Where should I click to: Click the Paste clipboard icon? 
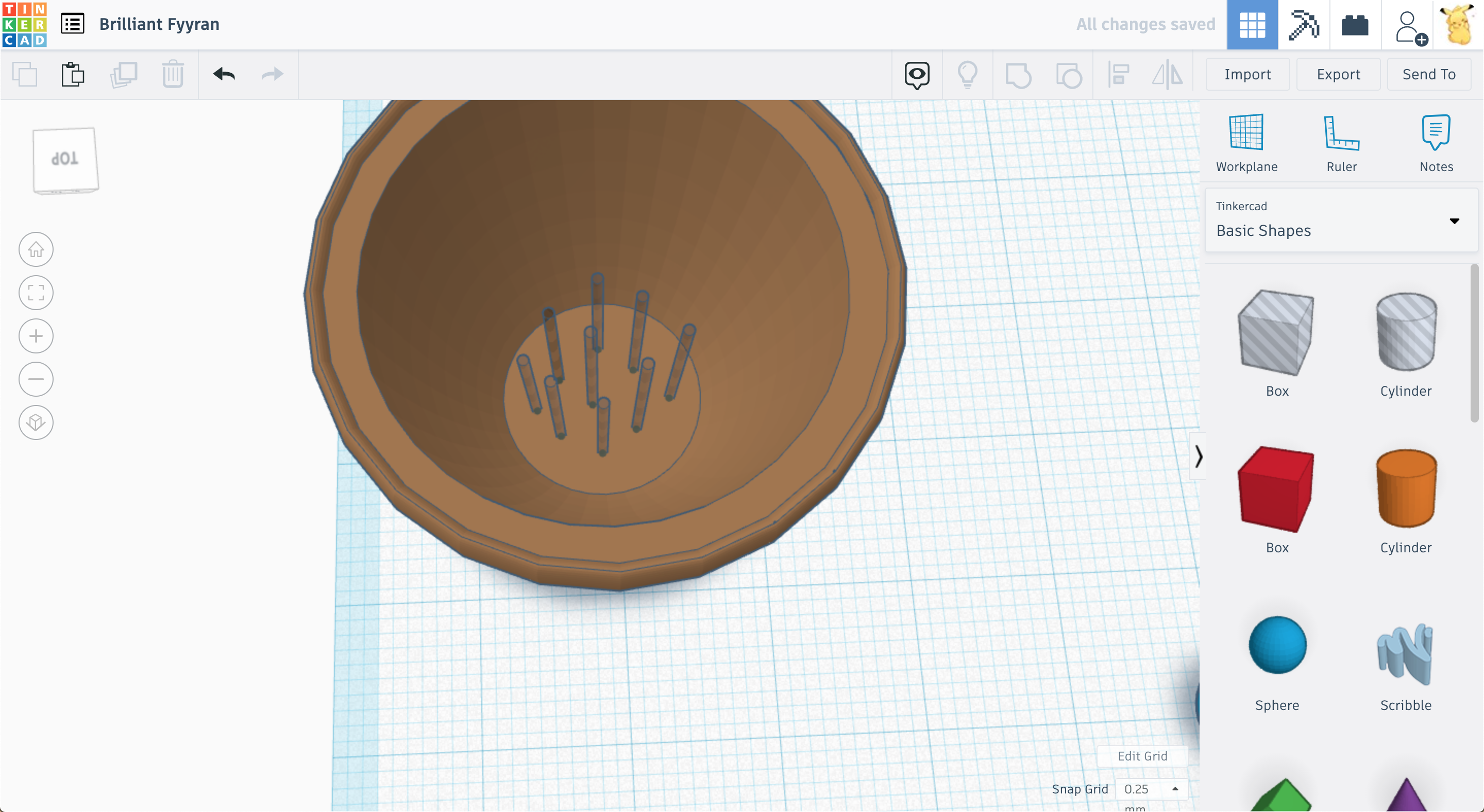73,74
